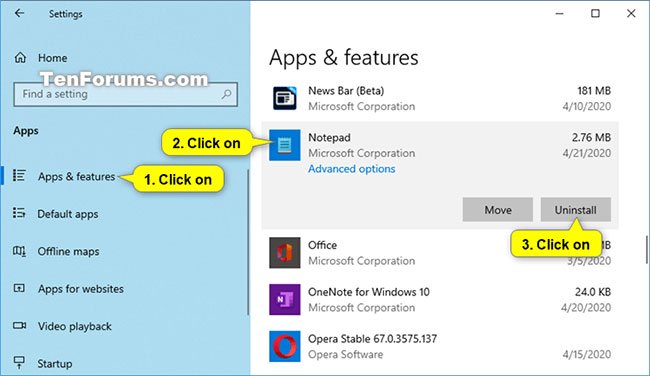Select the Apps for websites icon
This screenshot has height=376, width=650.
pyautogui.click(x=19, y=288)
